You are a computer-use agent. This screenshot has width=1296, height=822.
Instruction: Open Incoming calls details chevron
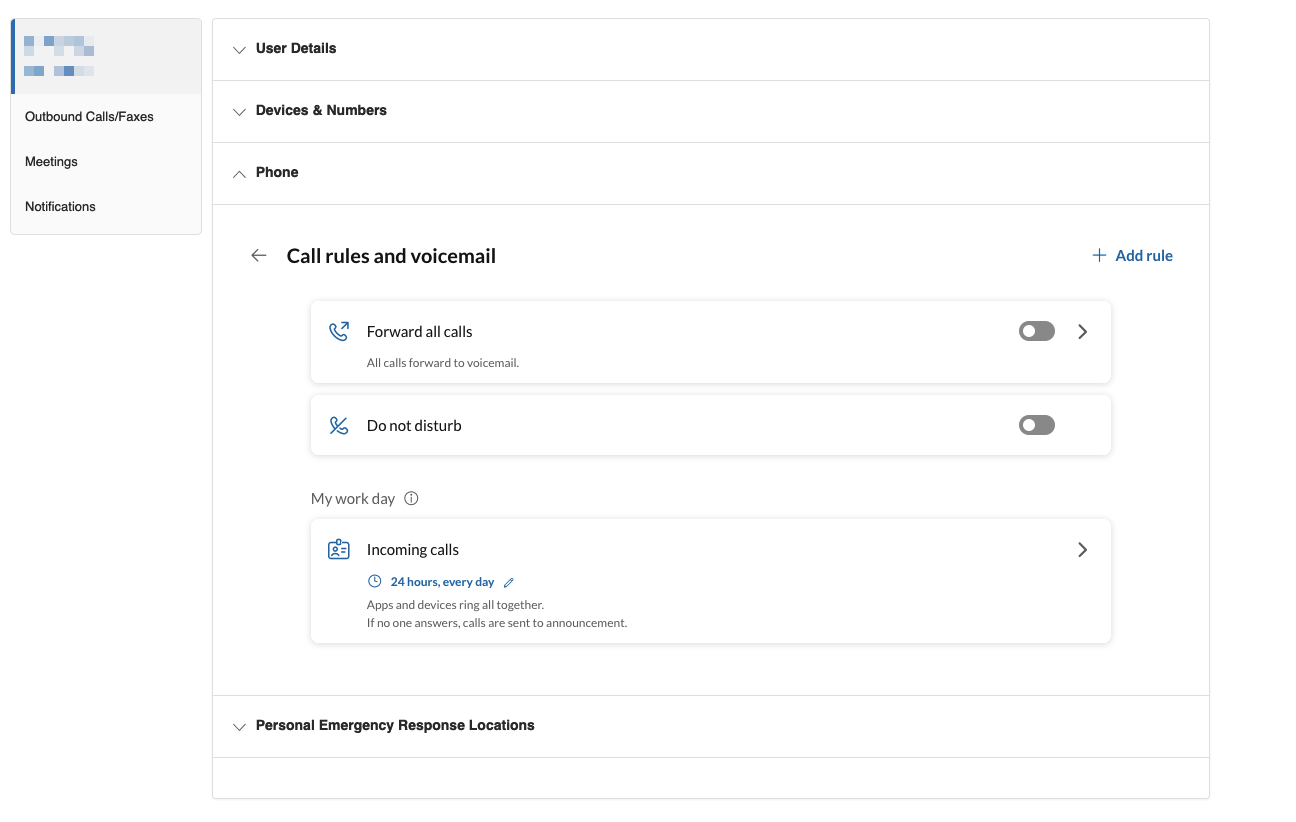point(1082,550)
